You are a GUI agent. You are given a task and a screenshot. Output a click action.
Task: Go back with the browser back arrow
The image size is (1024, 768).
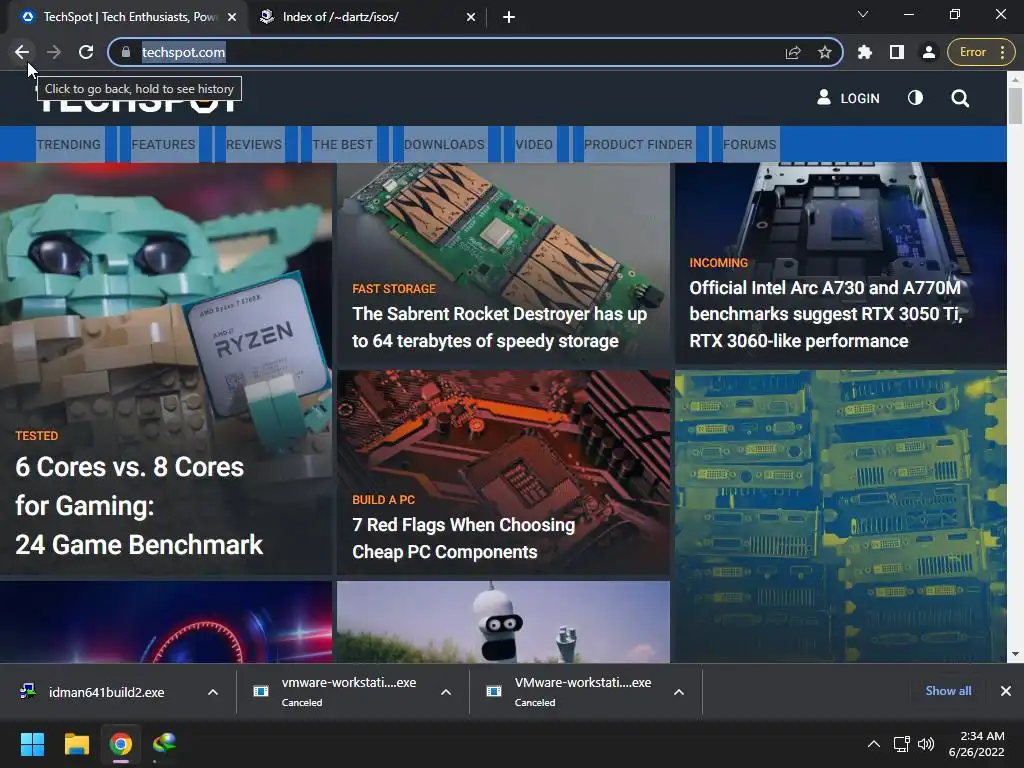tap(22, 52)
